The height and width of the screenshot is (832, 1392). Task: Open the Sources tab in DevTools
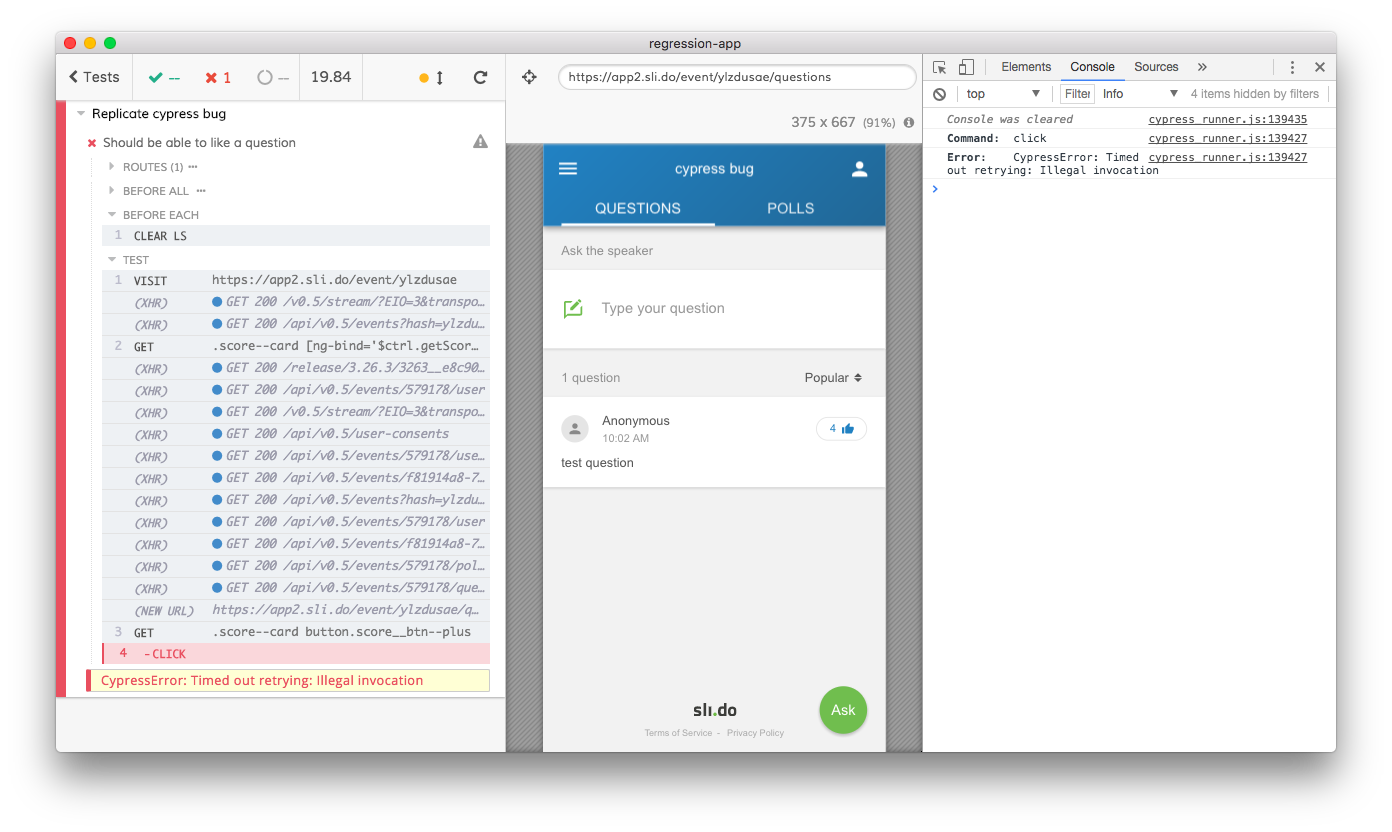(1156, 67)
